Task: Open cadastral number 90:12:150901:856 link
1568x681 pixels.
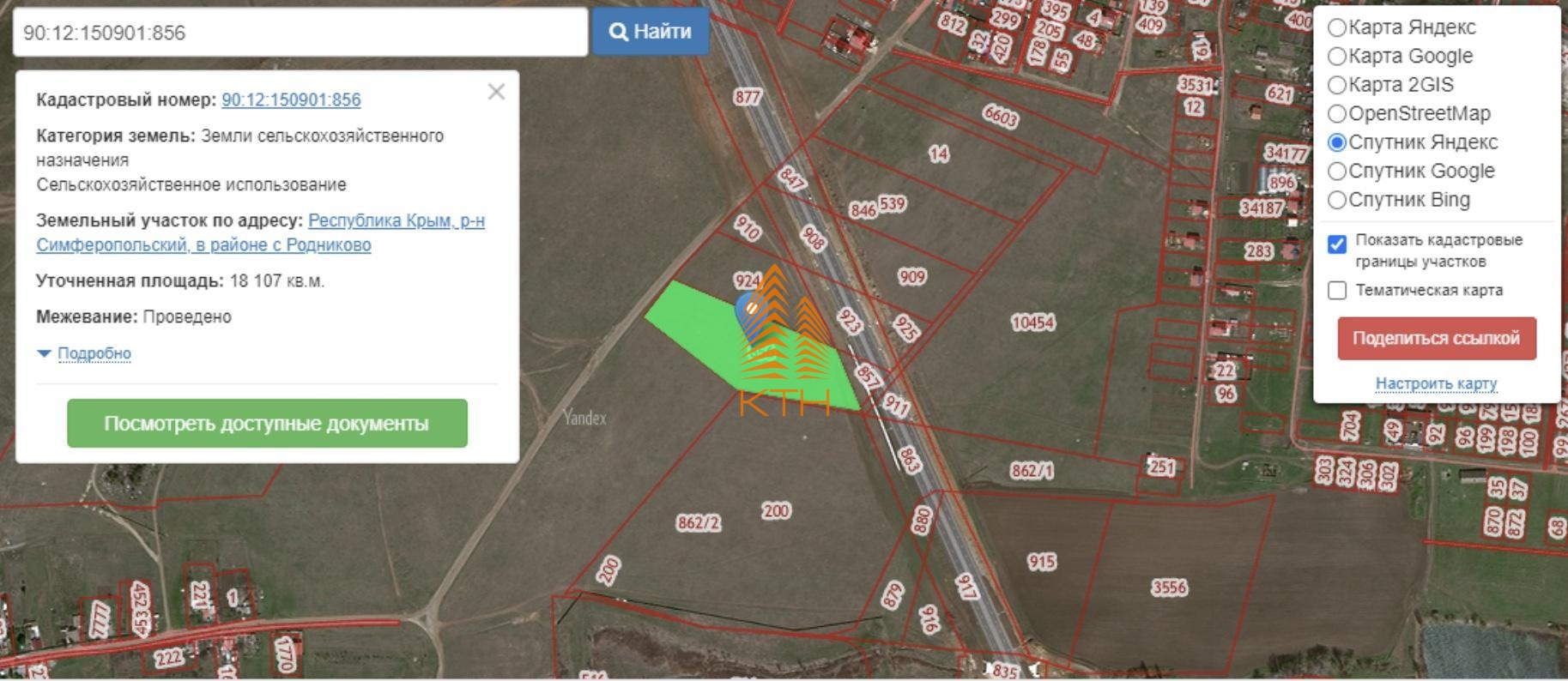Action: 291,99
